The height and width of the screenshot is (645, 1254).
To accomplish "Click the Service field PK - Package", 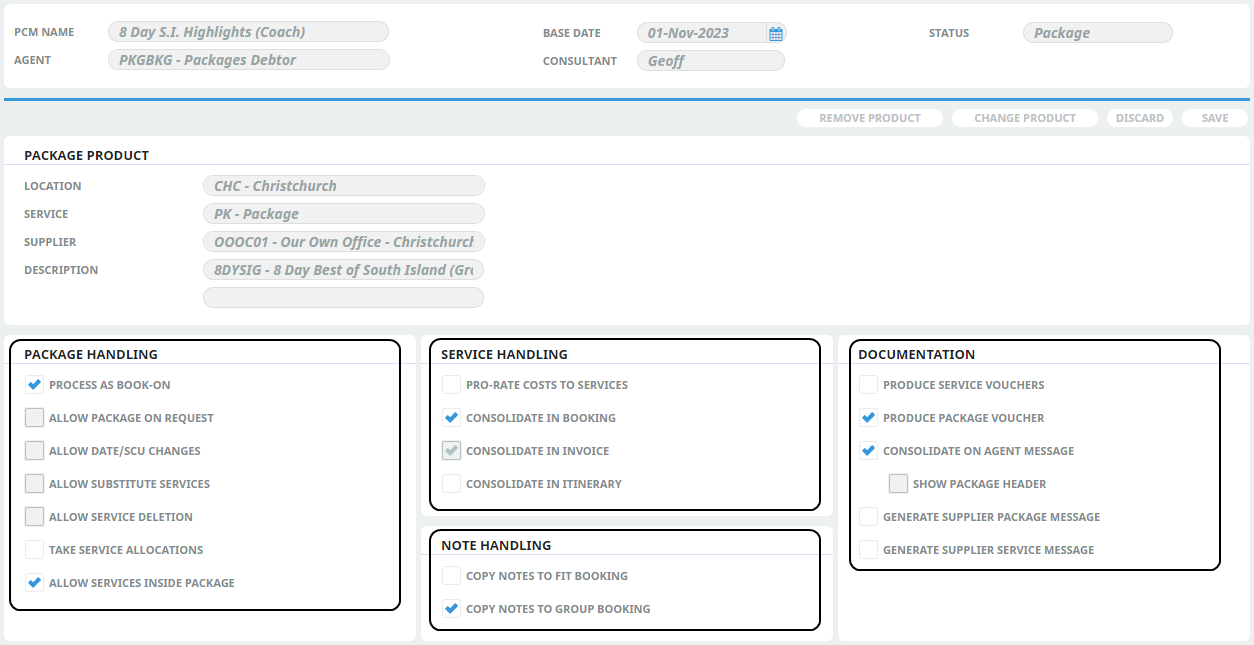I will point(344,214).
